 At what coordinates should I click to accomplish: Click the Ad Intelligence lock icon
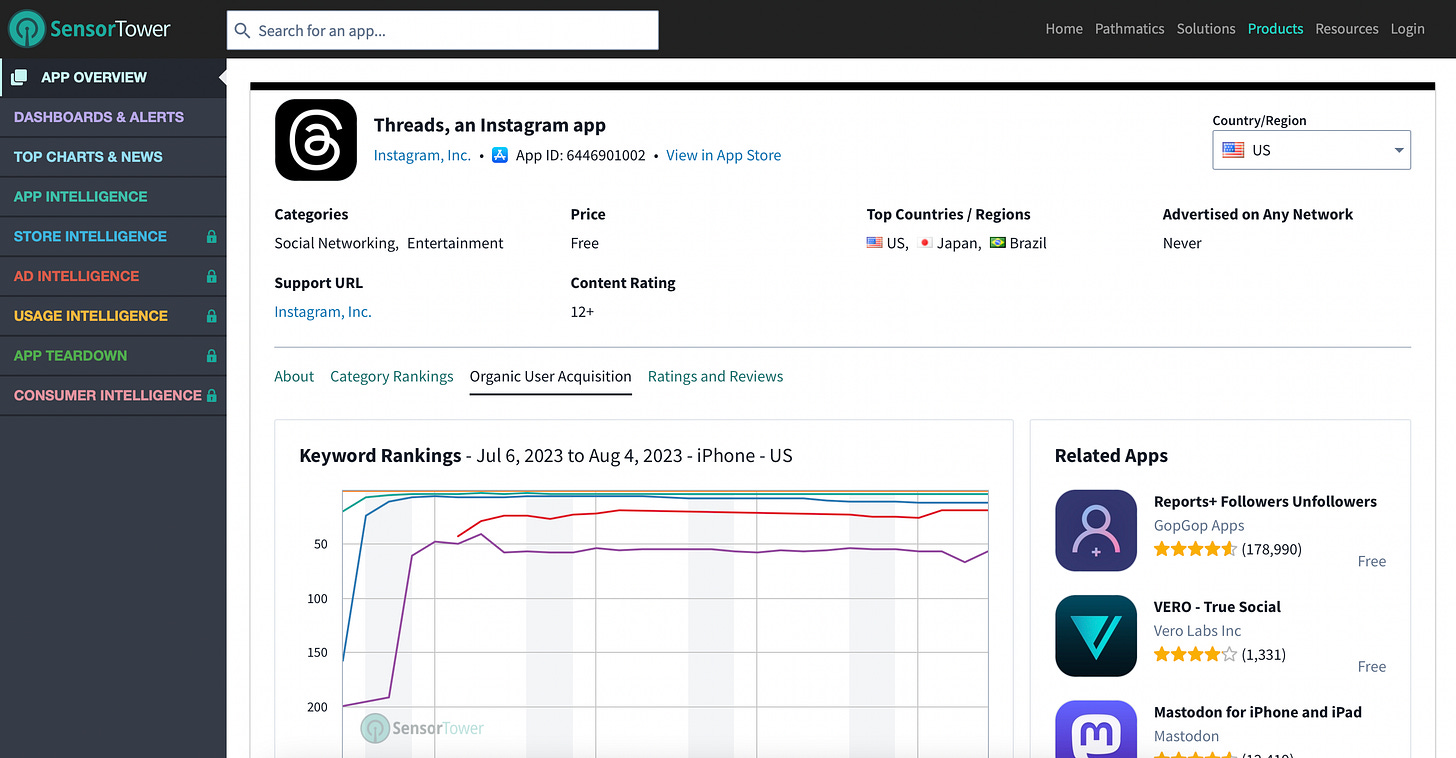coord(211,276)
